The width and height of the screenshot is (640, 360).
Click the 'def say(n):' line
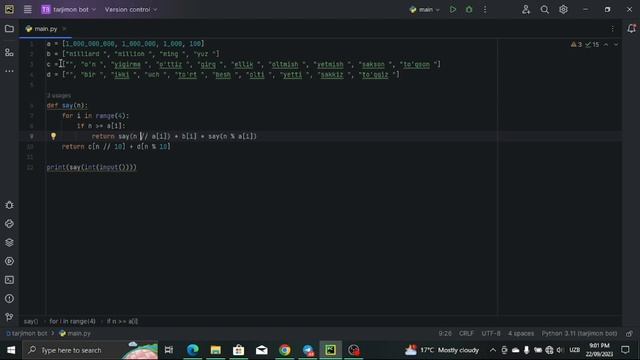tap(67, 106)
